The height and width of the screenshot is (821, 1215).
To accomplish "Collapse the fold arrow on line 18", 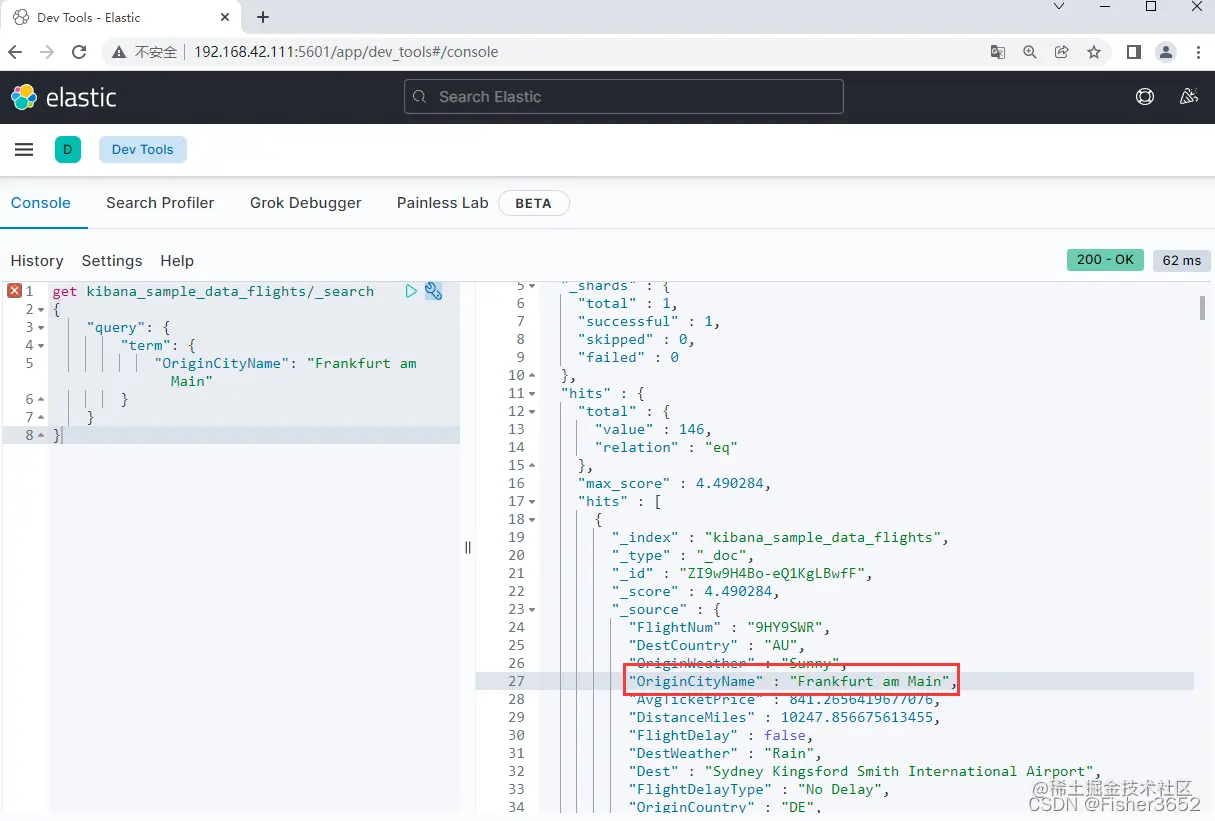I will (532, 519).
